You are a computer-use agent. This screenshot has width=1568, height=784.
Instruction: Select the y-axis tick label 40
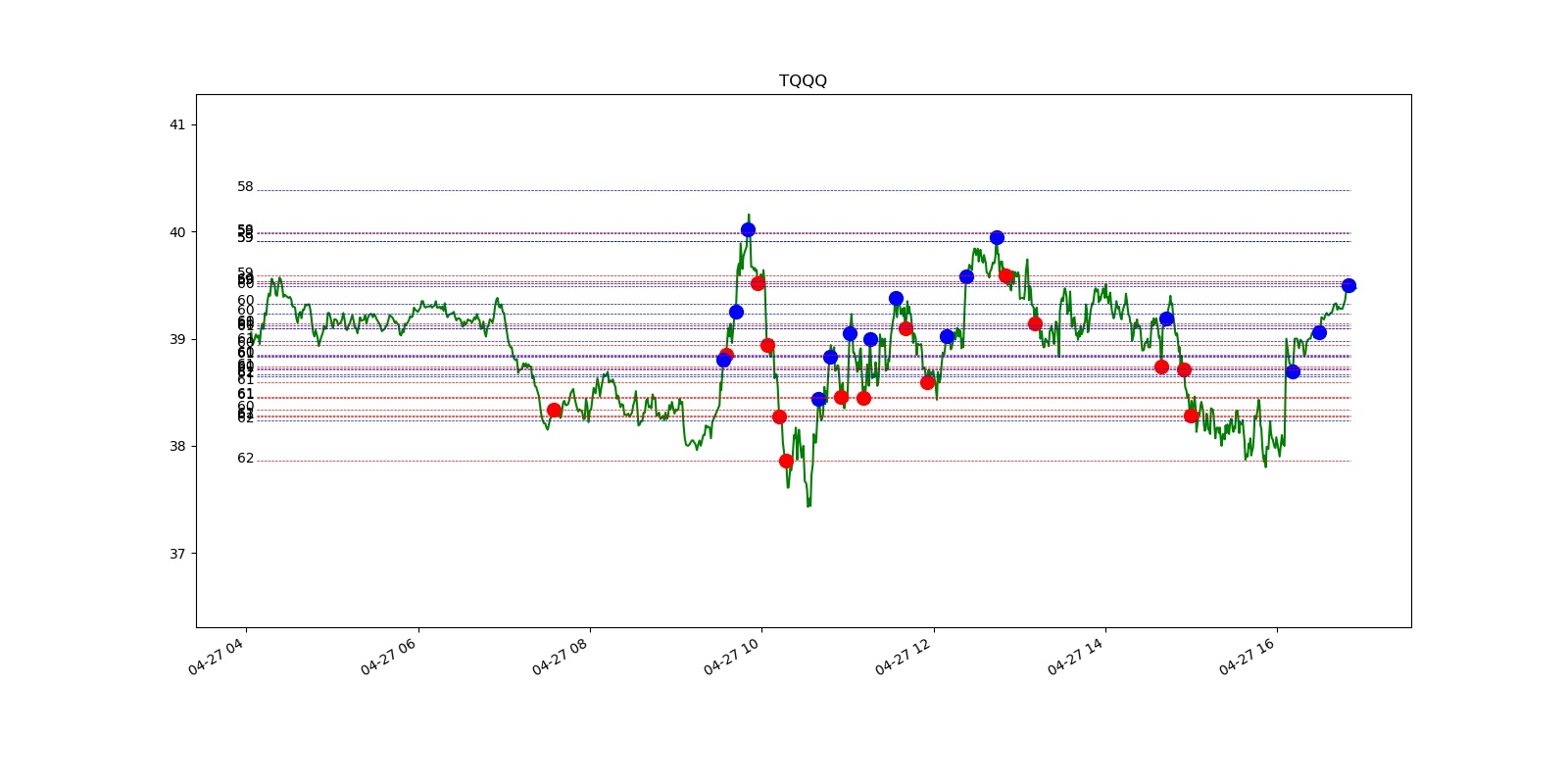pos(176,232)
